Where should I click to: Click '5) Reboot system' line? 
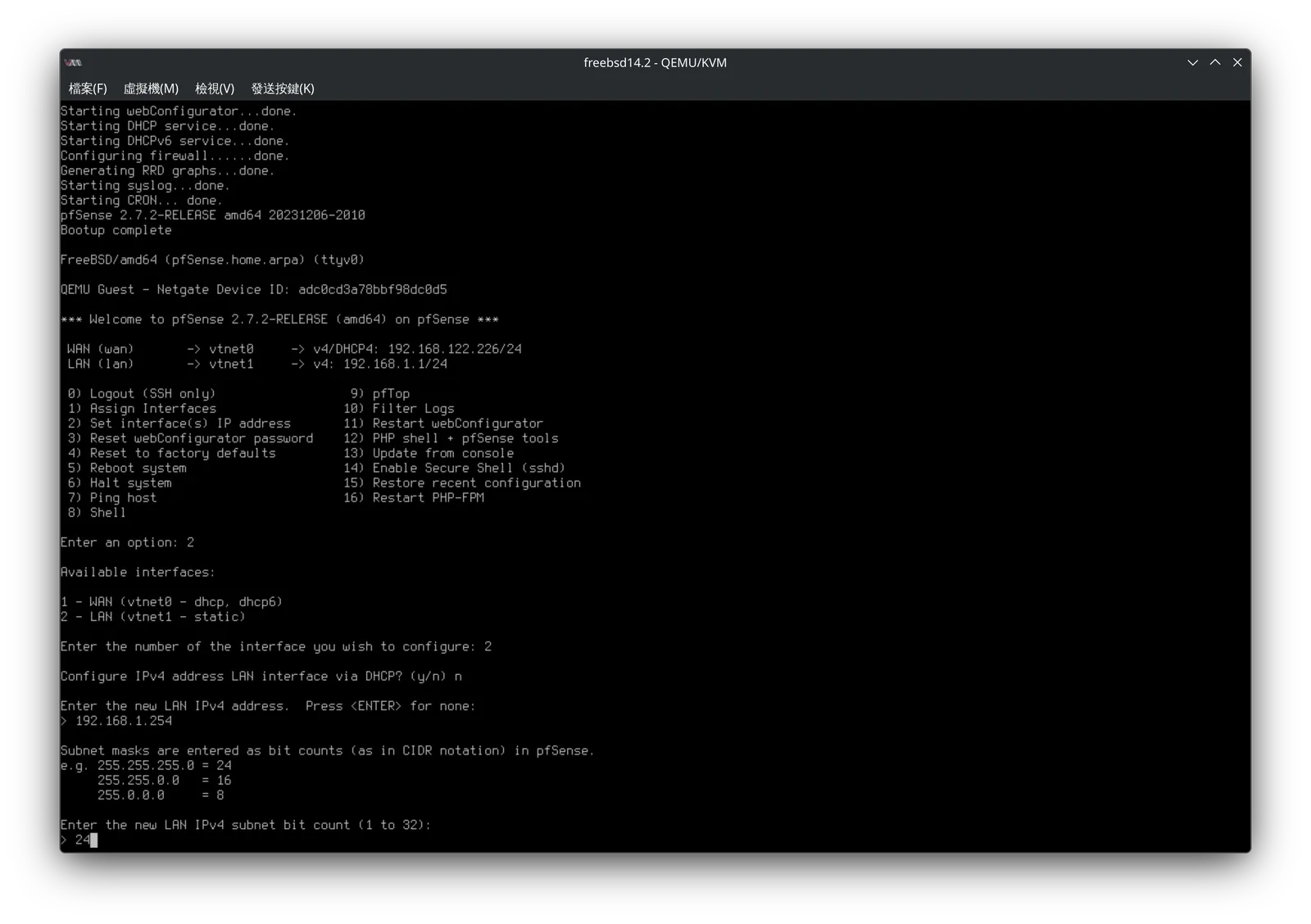127,468
